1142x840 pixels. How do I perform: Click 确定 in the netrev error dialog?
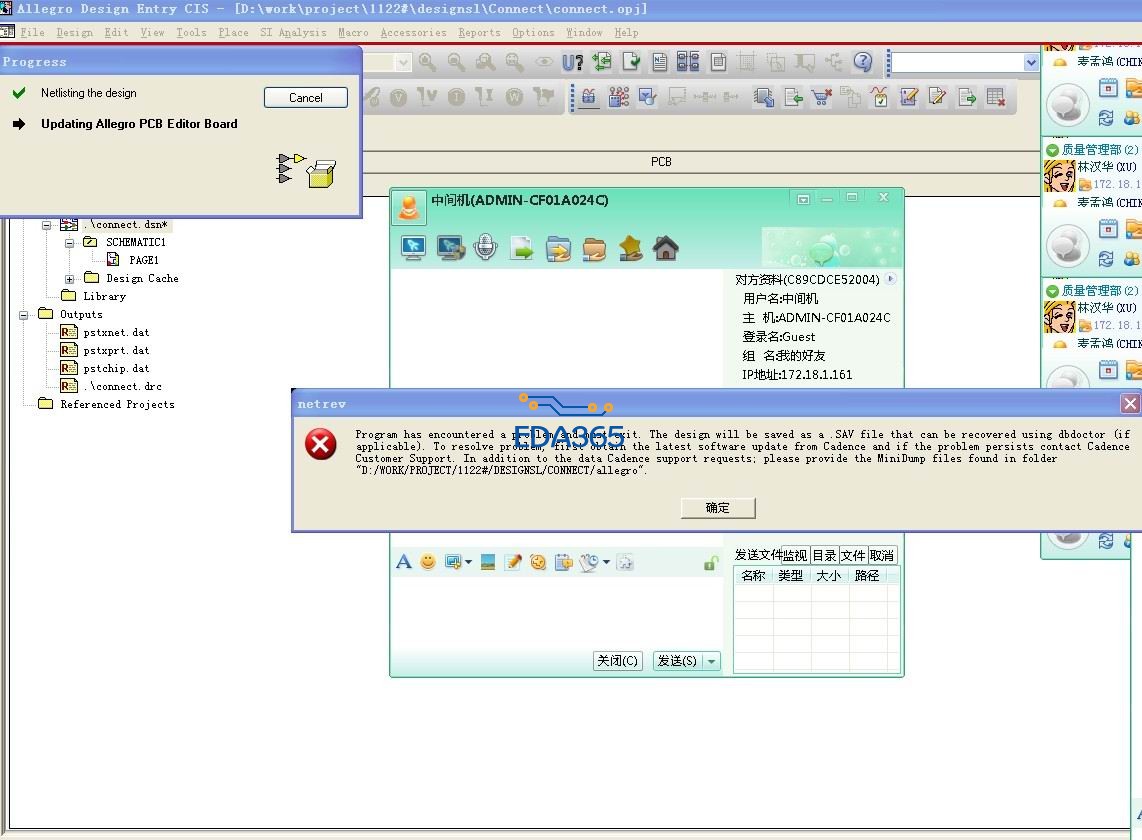pyautogui.click(x=717, y=508)
